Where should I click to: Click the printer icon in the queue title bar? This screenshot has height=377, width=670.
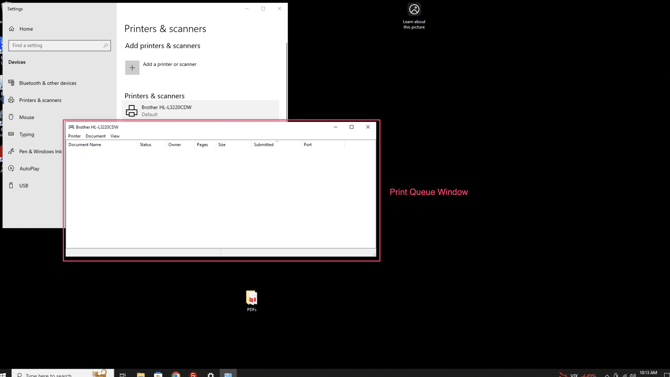pos(71,127)
